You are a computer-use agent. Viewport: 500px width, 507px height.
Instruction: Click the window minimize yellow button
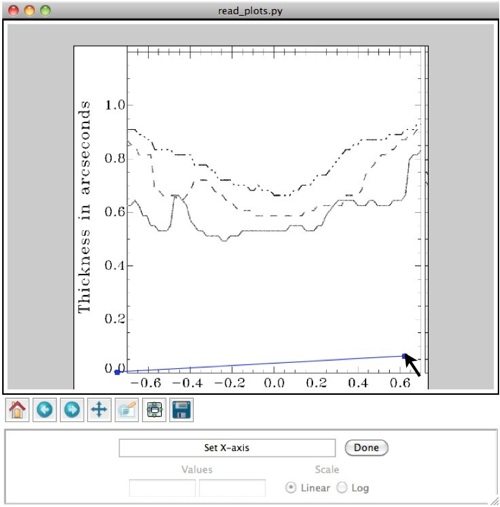pos(29,10)
